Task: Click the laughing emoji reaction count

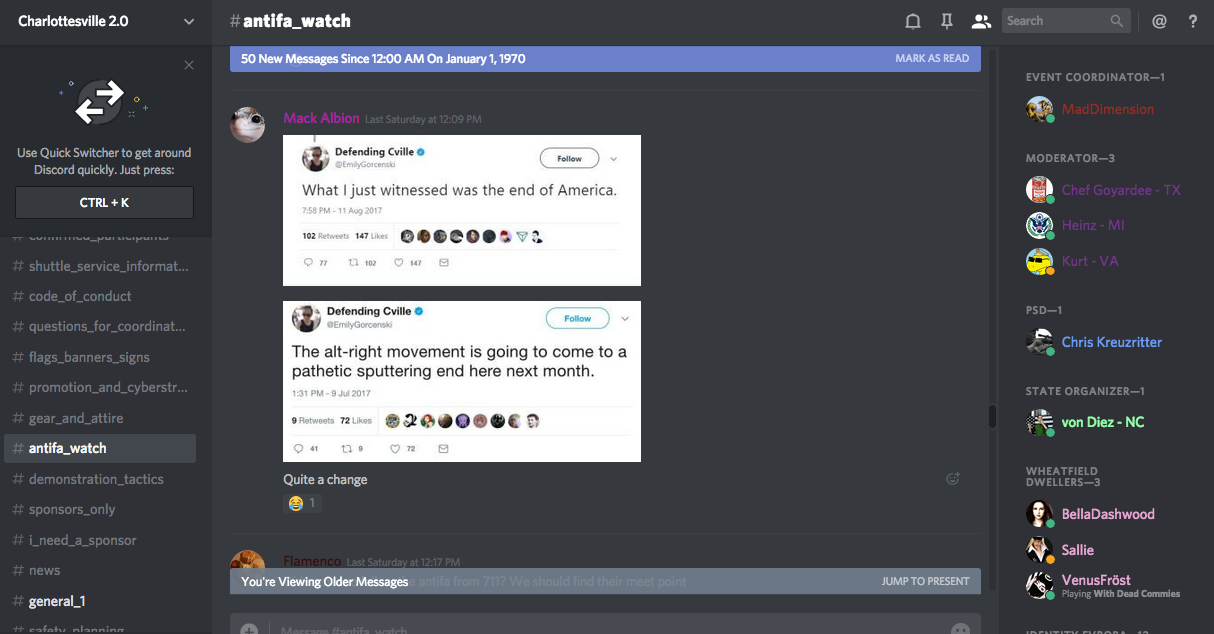Action: 302,503
